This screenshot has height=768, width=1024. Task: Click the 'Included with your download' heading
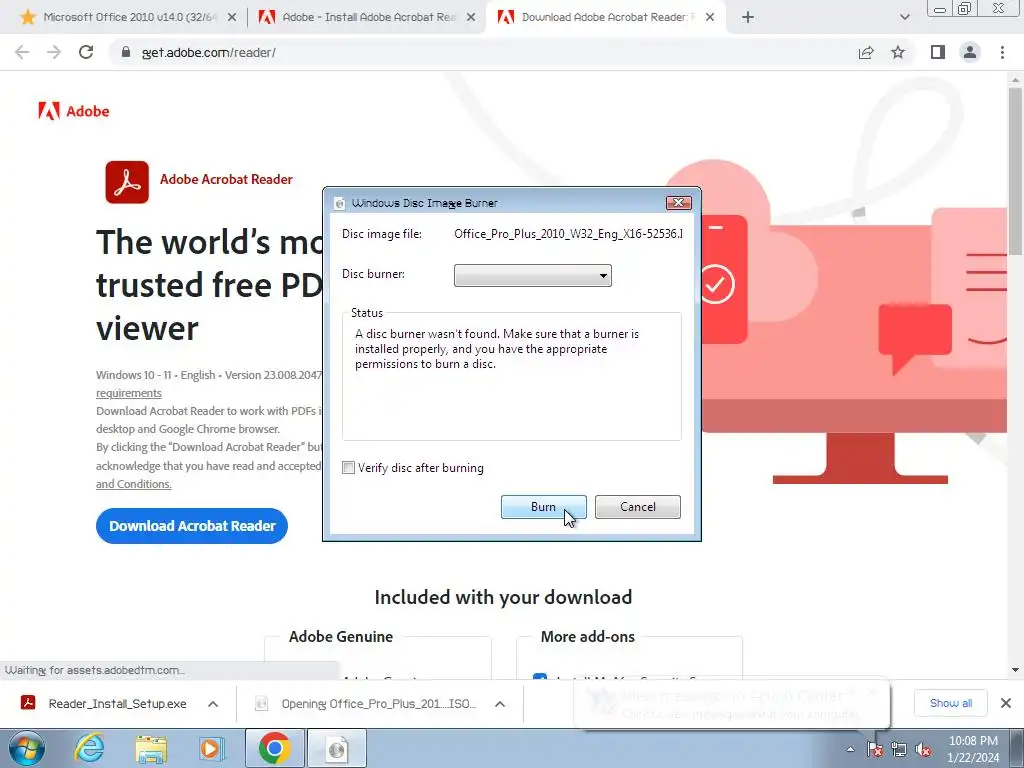(503, 597)
